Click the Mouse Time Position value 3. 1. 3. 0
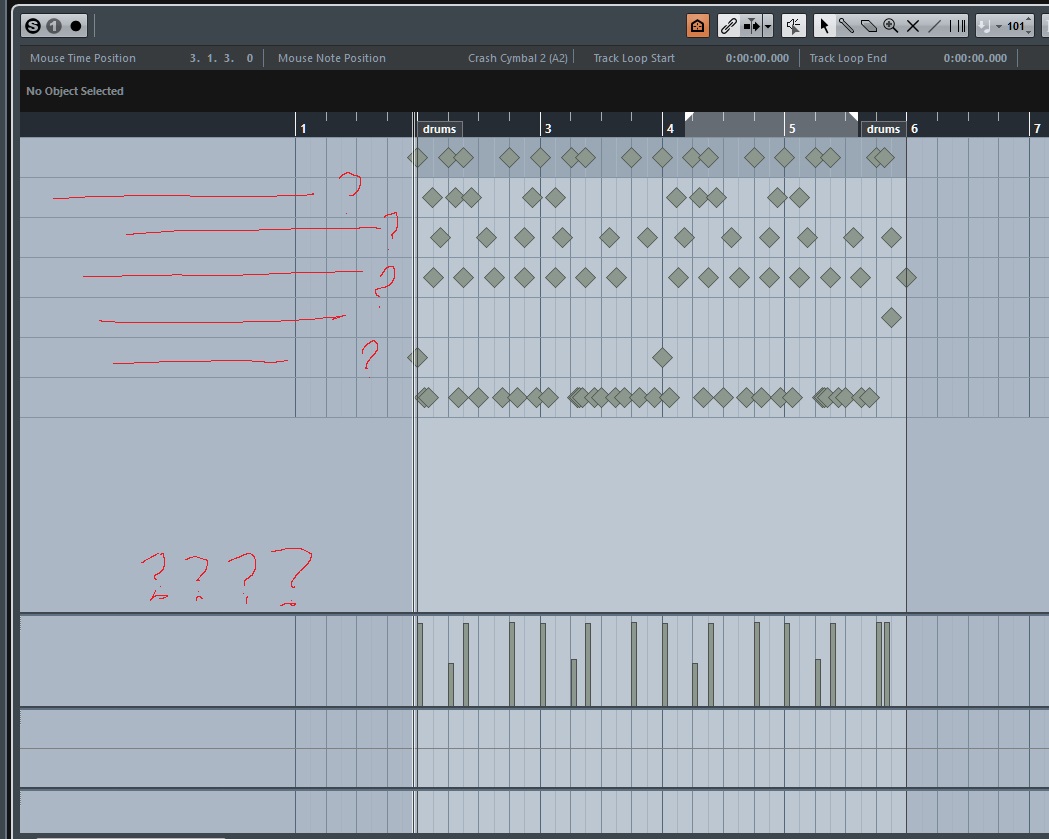 click(221, 58)
